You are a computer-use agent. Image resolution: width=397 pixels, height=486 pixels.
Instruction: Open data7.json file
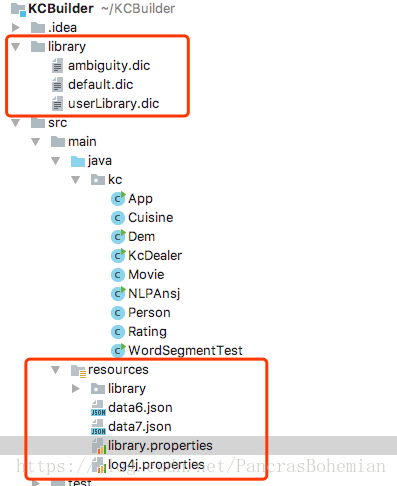[x=140, y=427]
